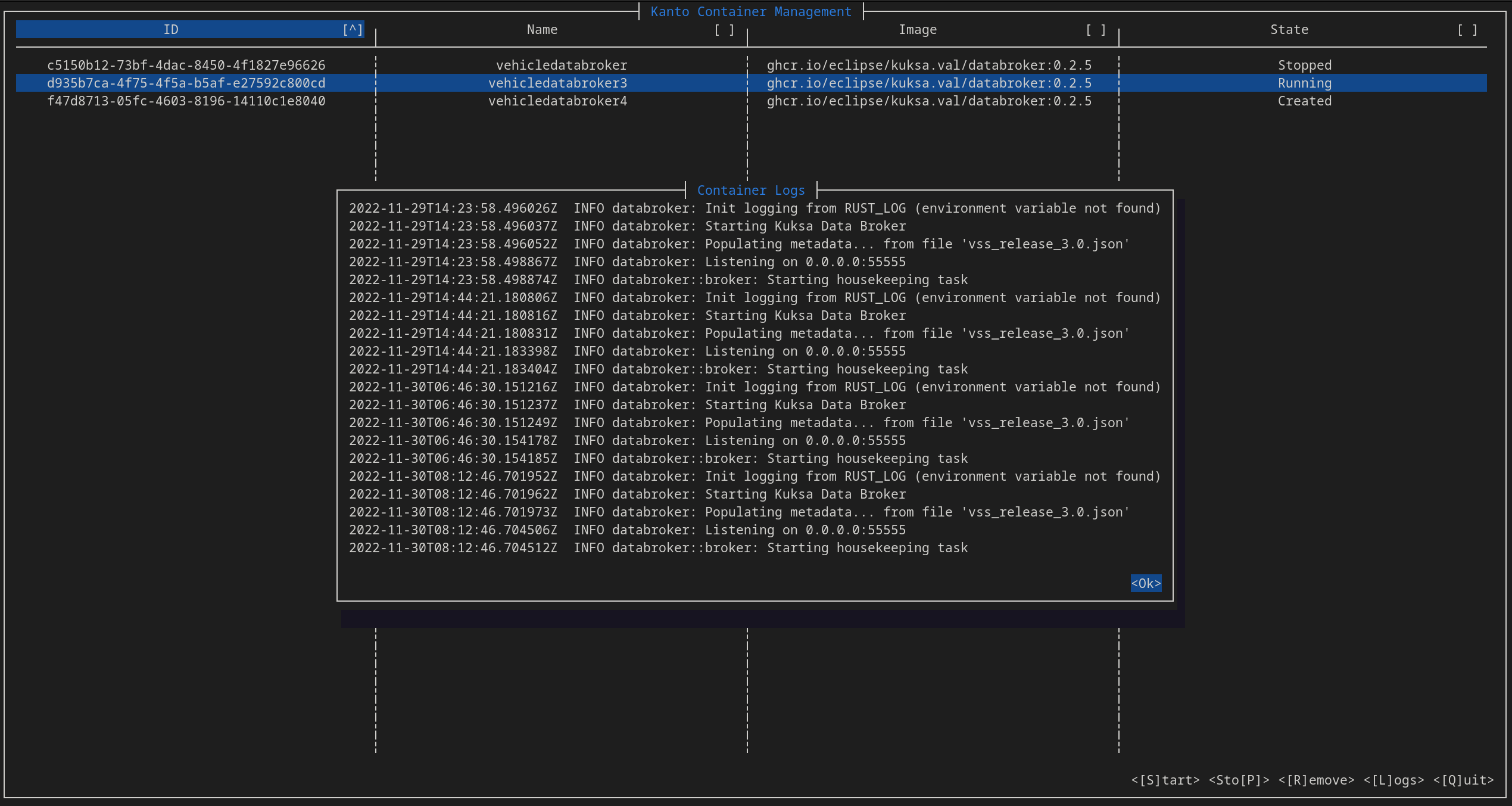
Task: Open [L]ogs from the bottom bar
Action: [1393, 780]
